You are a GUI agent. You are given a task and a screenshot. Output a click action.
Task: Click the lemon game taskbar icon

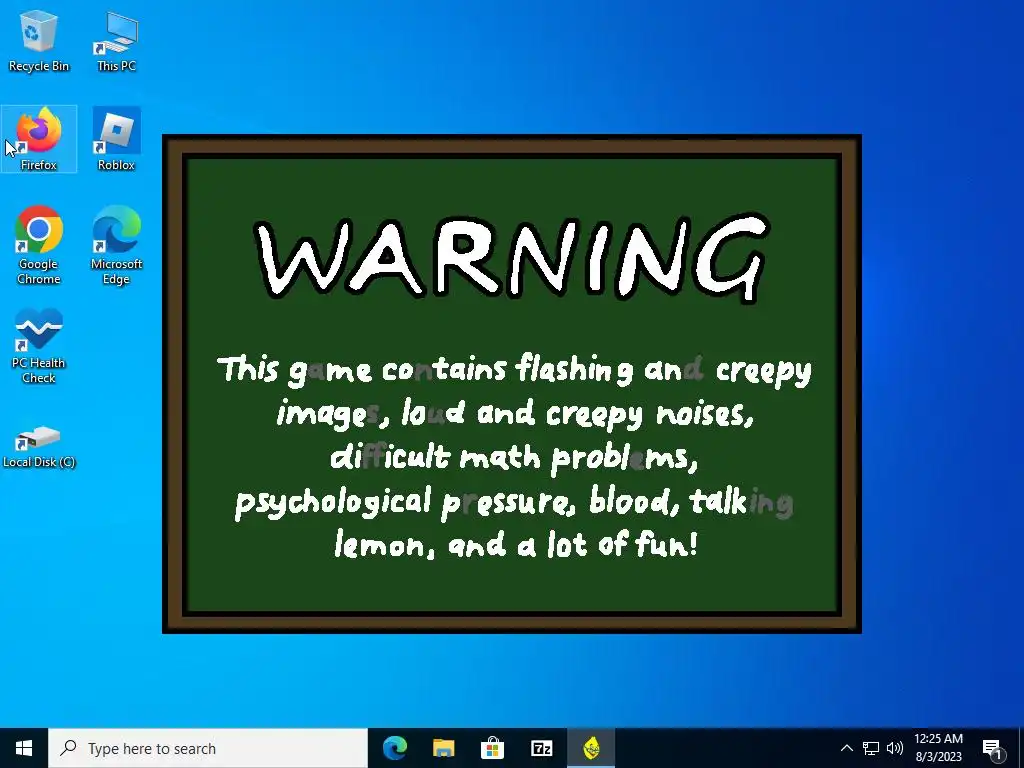click(x=591, y=748)
